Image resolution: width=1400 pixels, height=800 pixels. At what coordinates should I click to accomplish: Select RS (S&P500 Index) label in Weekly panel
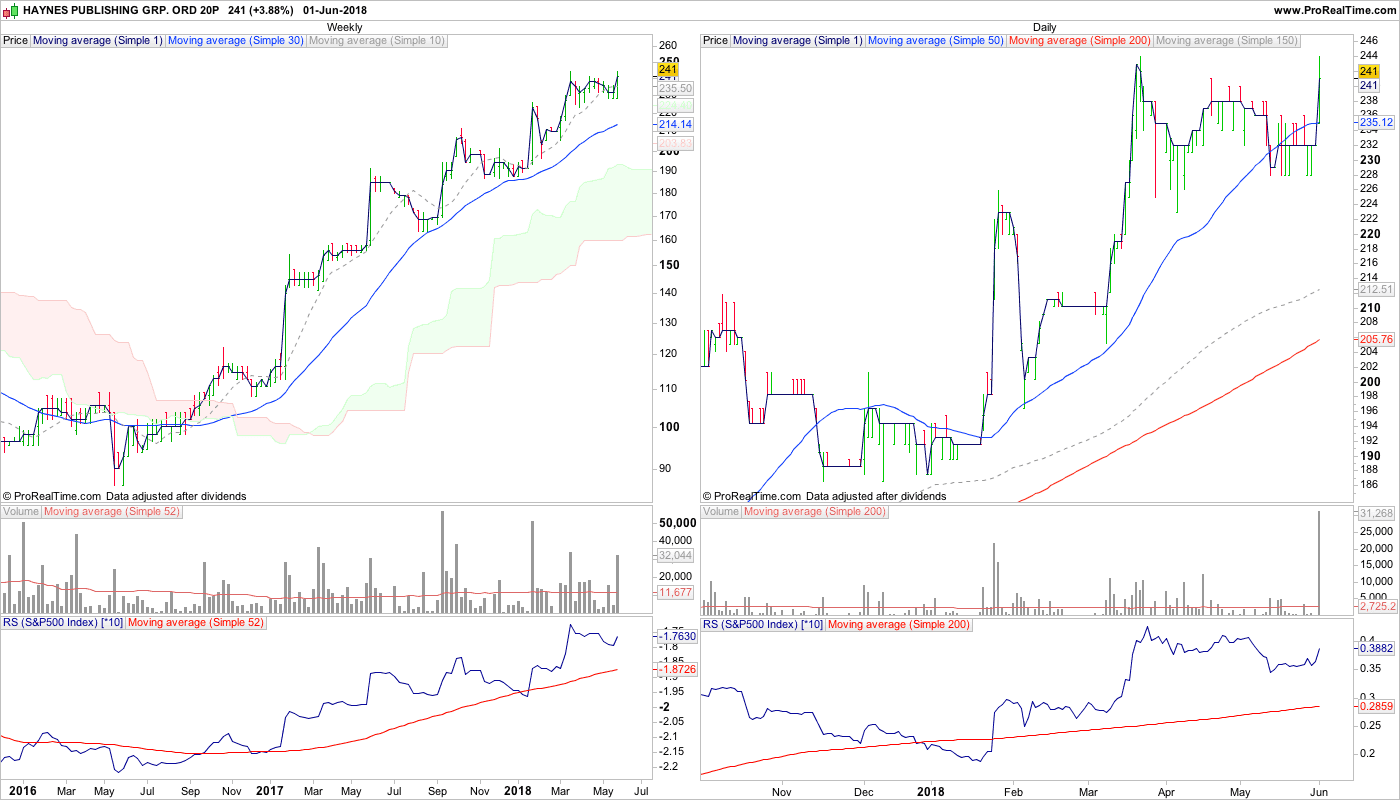63,623
